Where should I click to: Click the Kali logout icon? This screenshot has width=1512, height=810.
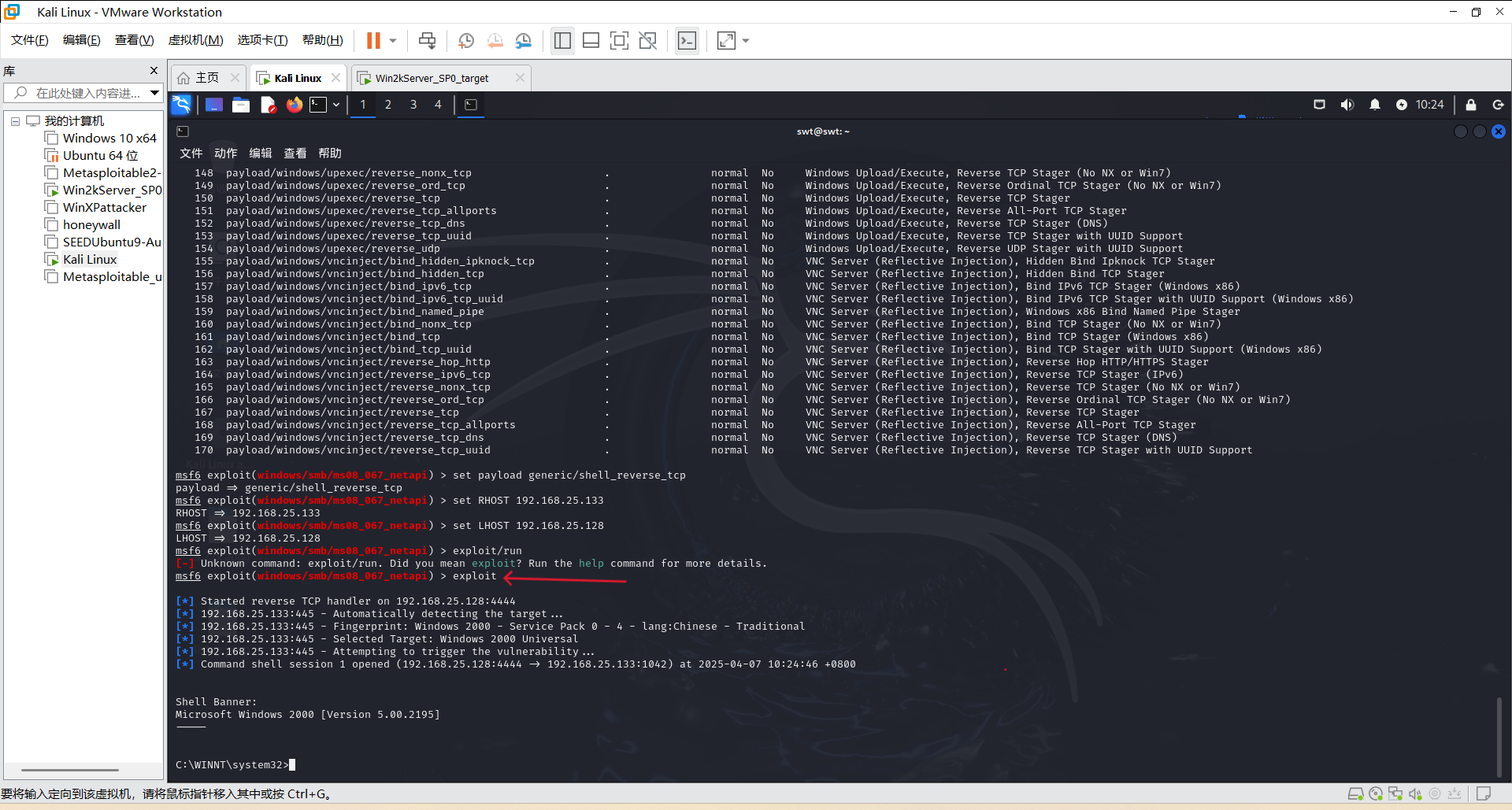pos(1498,105)
